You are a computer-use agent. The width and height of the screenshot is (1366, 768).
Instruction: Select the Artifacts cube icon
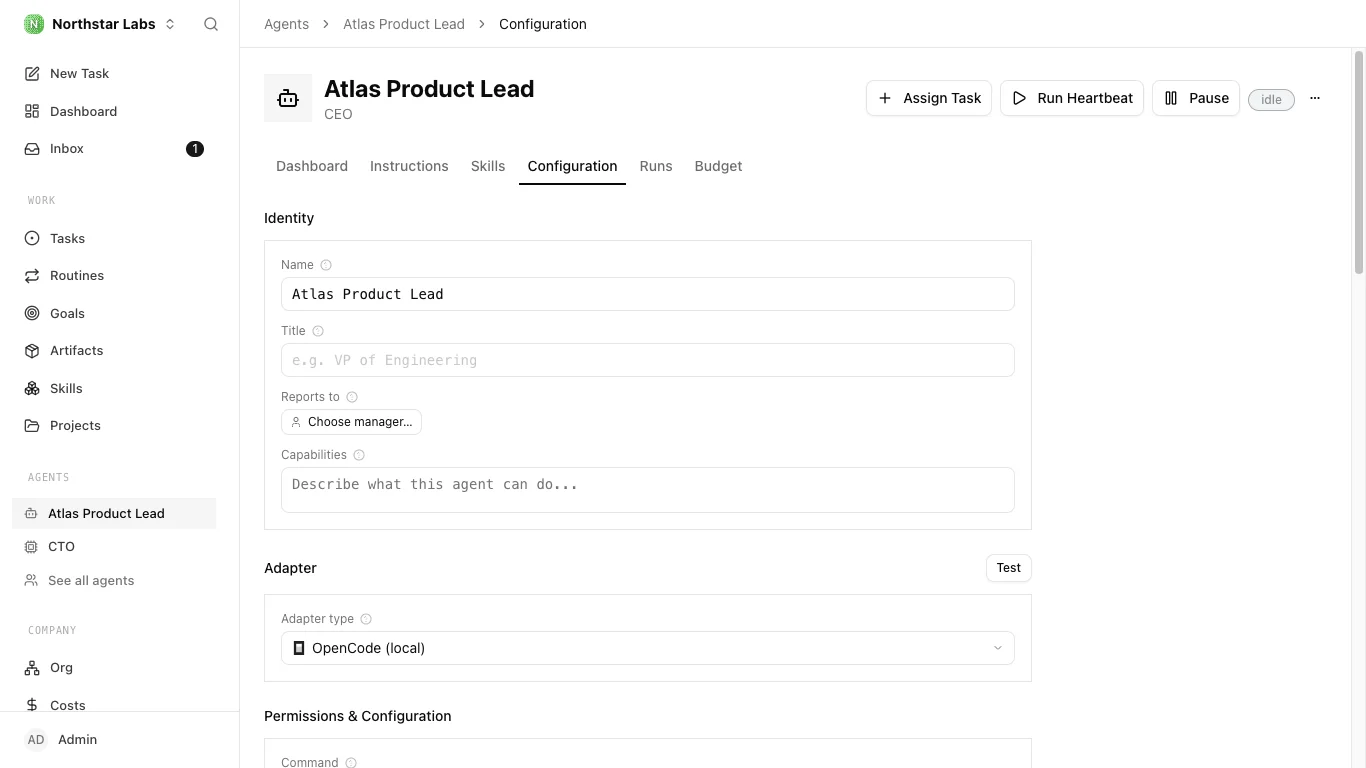32,350
